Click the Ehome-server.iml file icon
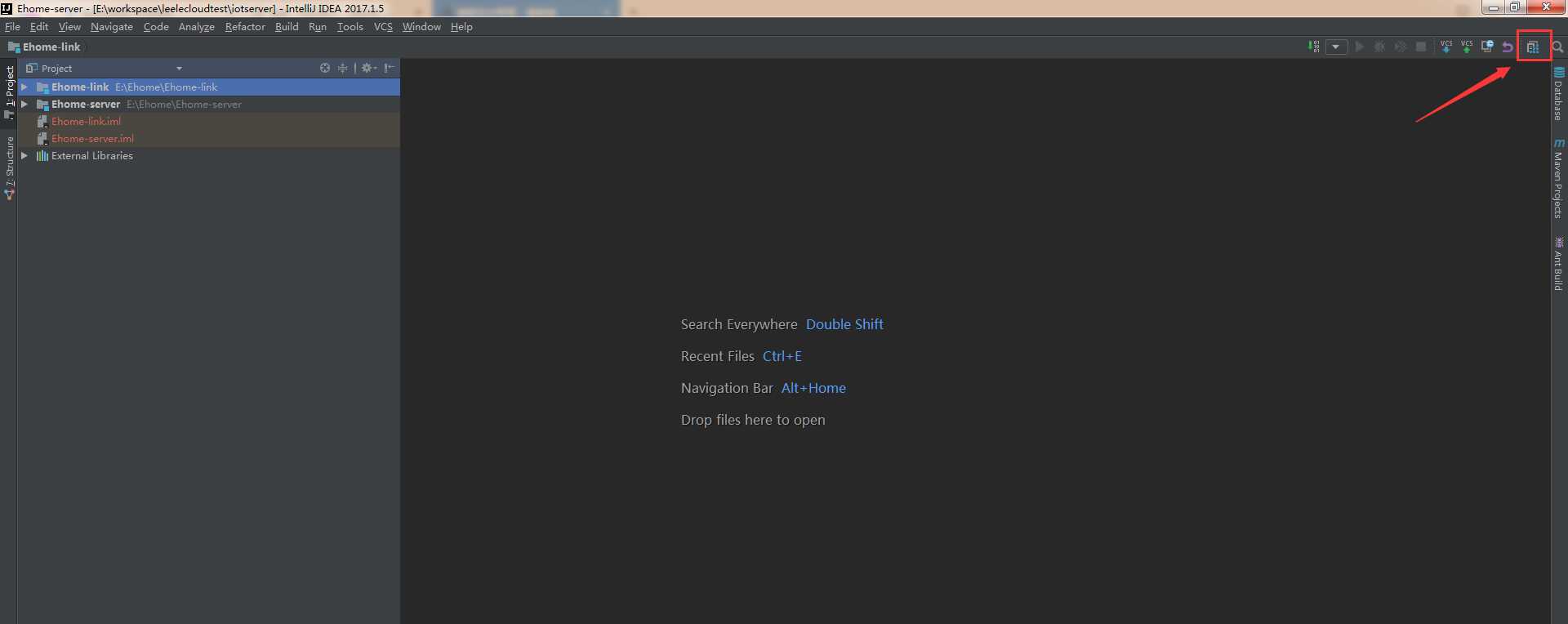The height and width of the screenshot is (624, 1568). (42, 138)
